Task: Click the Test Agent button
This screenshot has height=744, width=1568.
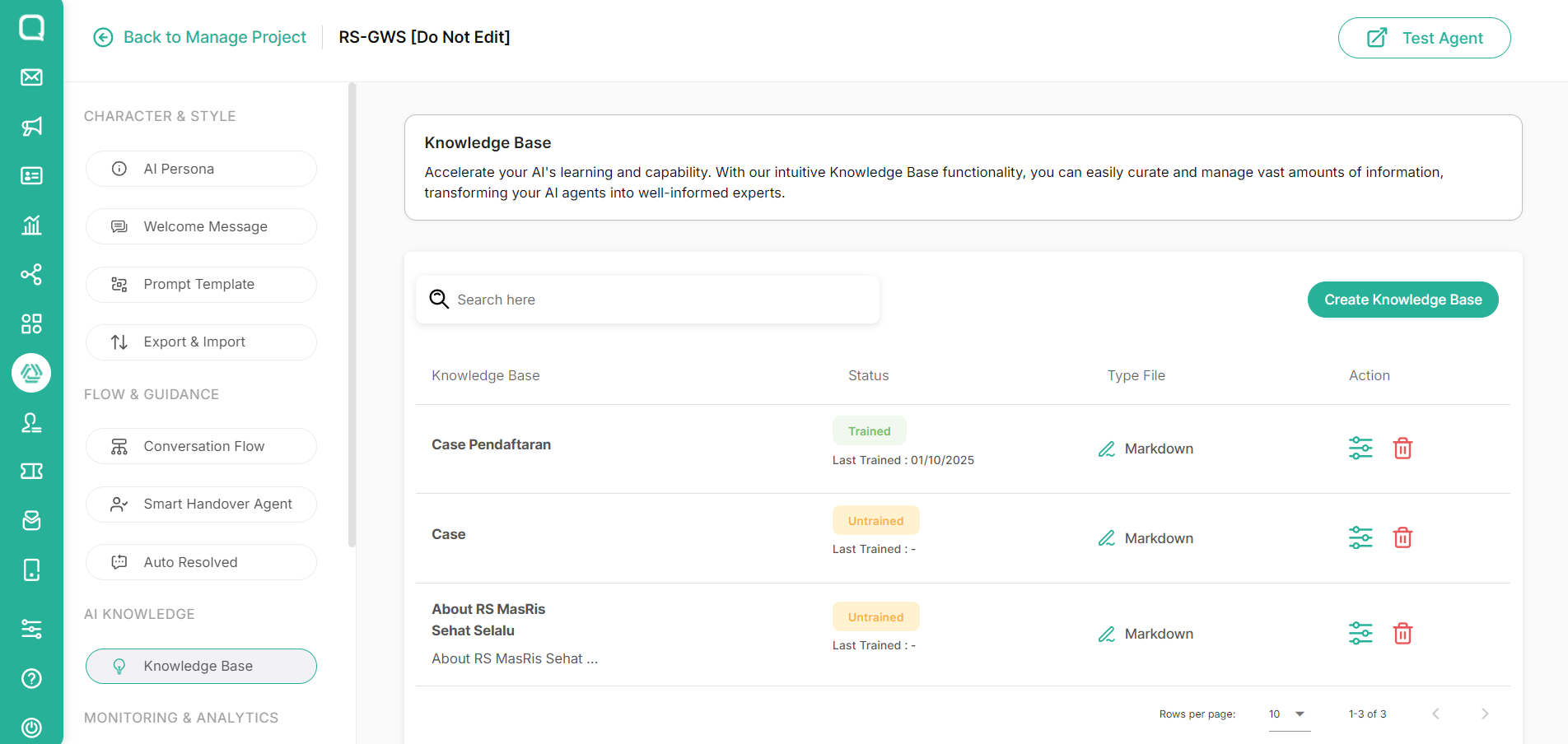Action: 1424,38
